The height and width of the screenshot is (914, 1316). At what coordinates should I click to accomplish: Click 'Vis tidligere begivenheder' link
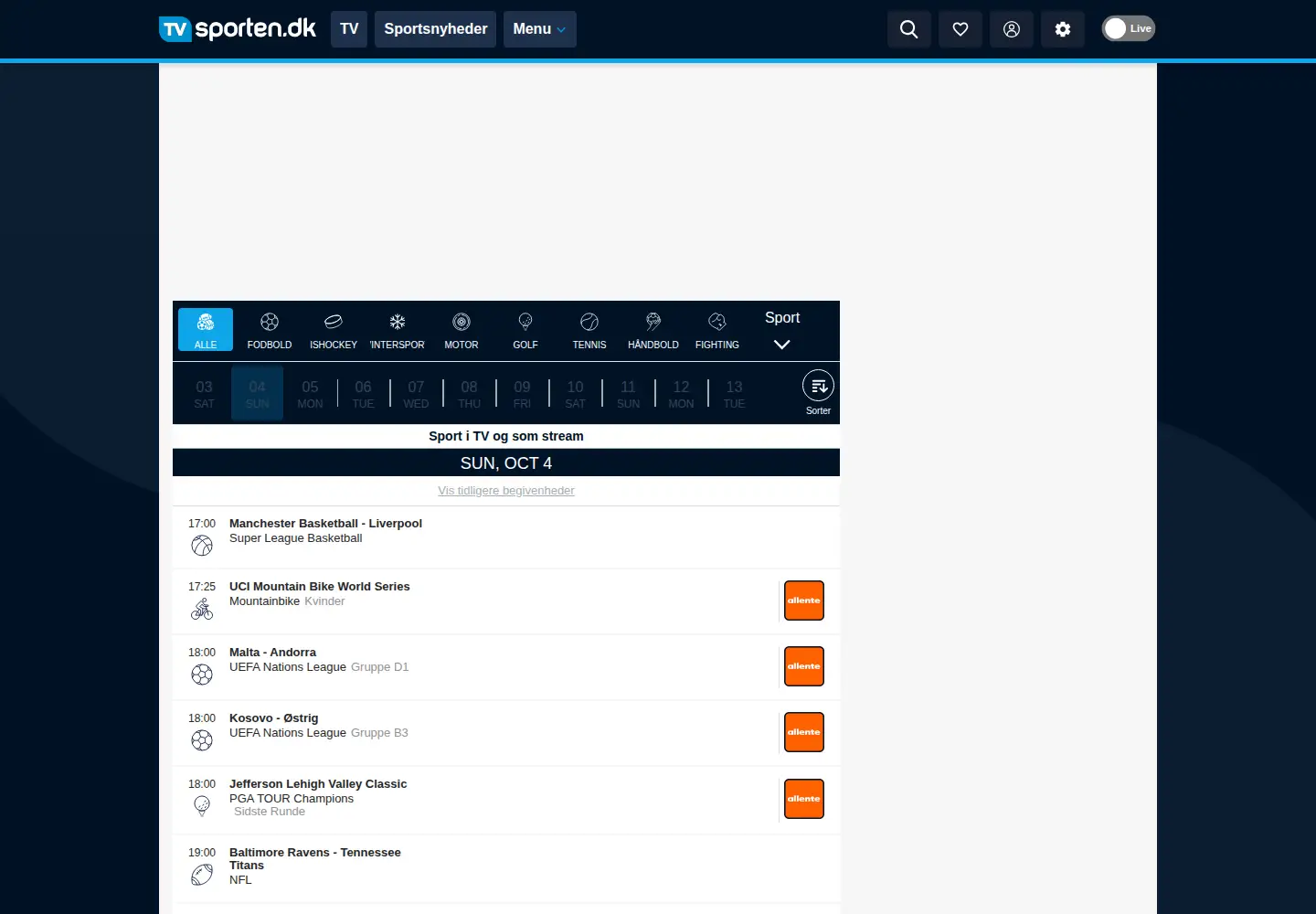click(506, 491)
